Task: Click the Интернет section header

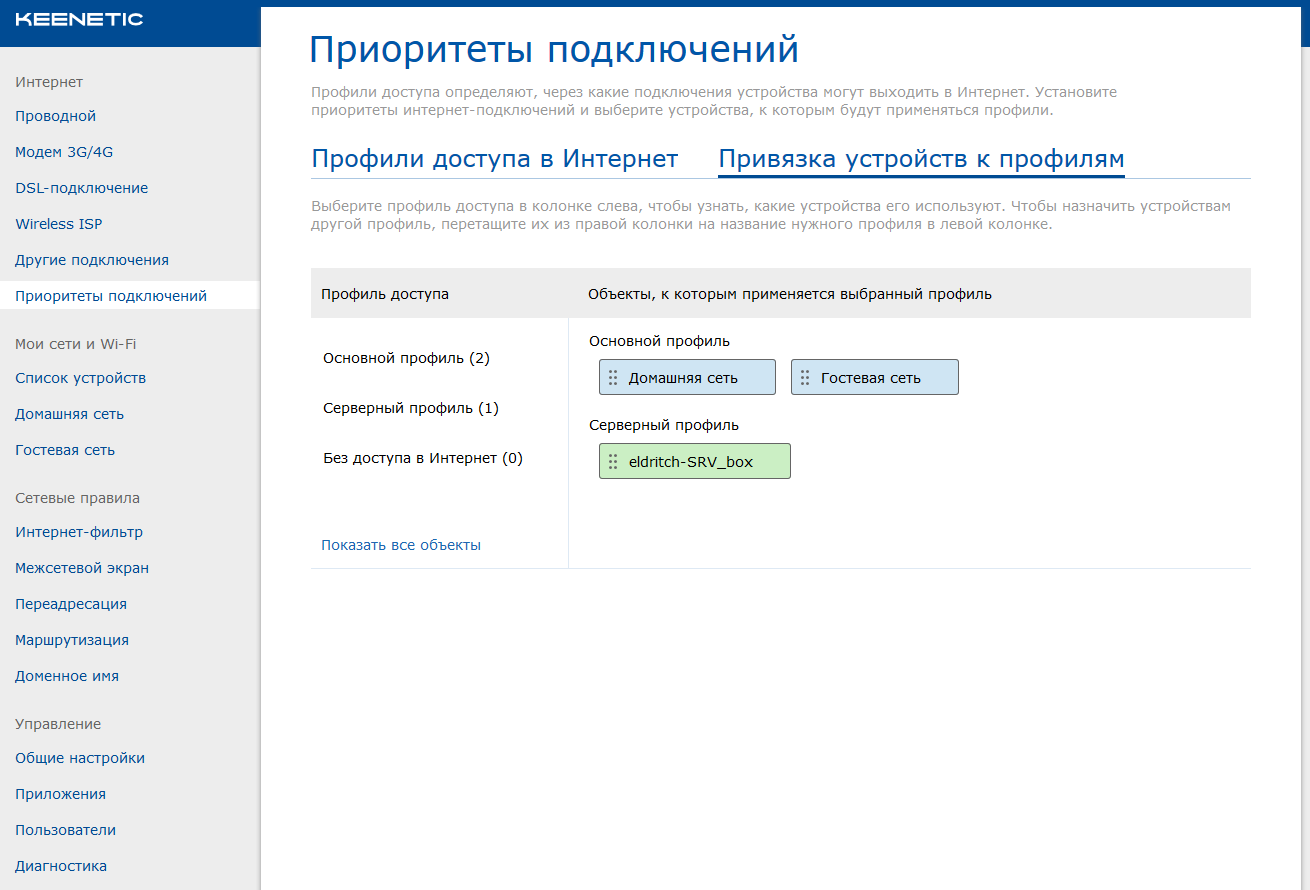Action: tap(49, 82)
